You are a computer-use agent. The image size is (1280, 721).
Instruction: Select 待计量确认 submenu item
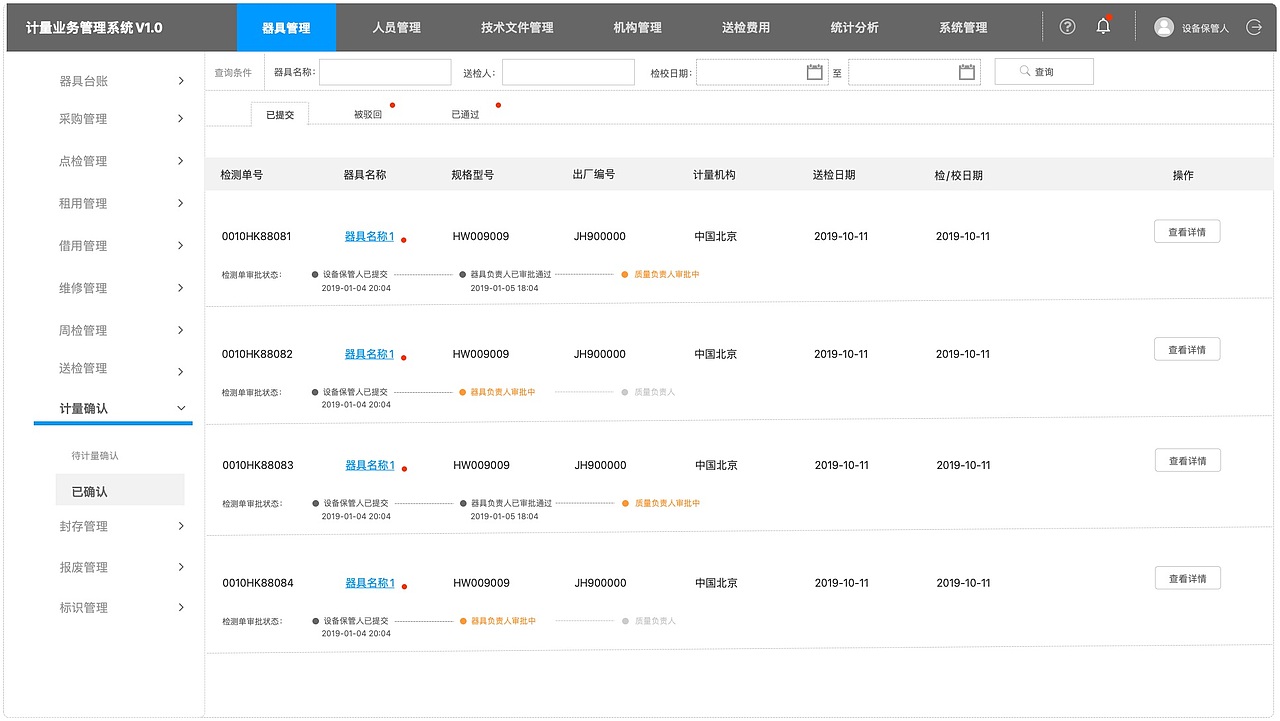point(95,456)
